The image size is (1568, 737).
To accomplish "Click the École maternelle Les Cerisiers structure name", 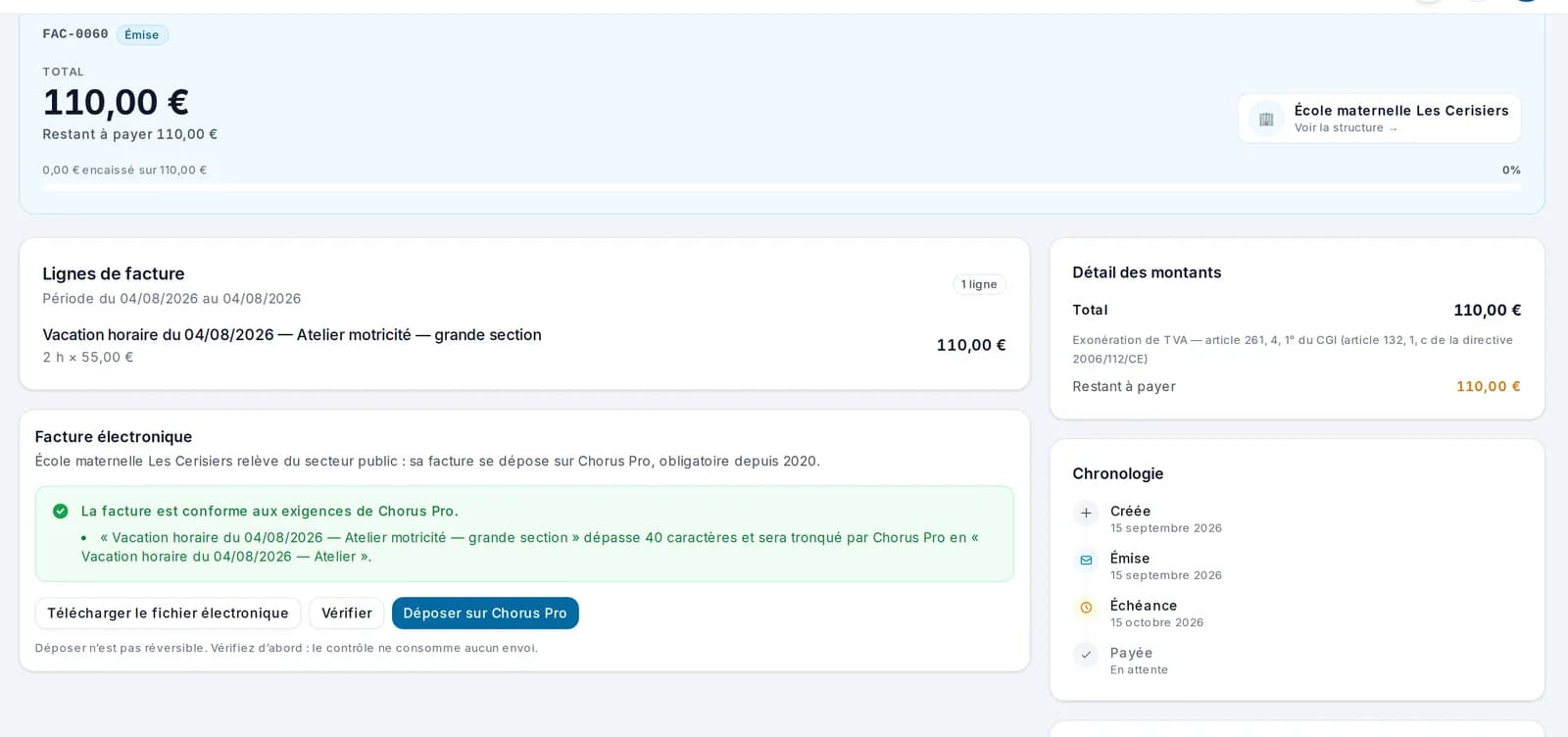I will click(x=1401, y=111).
